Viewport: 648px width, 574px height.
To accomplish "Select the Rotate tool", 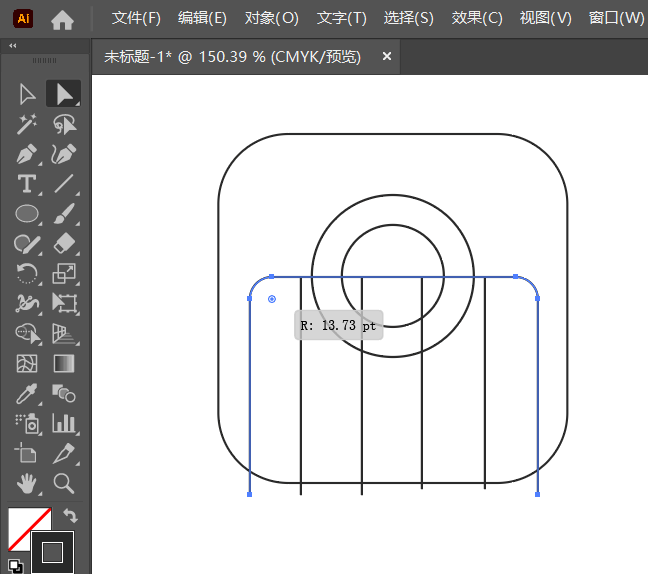I will tap(27, 273).
